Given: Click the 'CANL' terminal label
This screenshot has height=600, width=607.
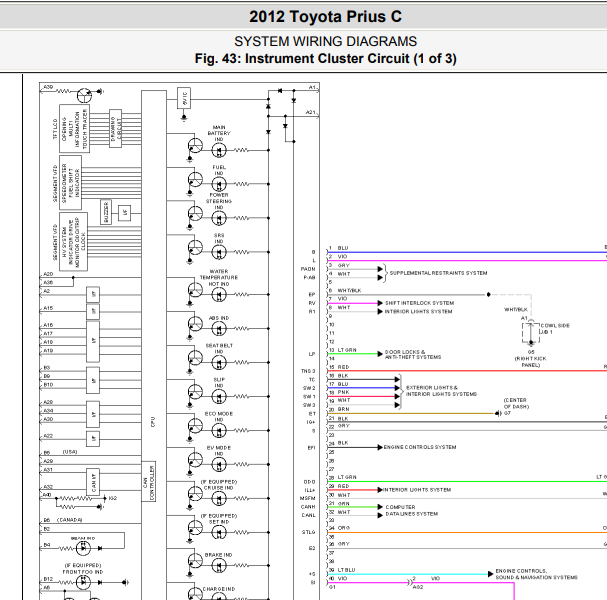Looking at the screenshot, I should tap(309, 515).
